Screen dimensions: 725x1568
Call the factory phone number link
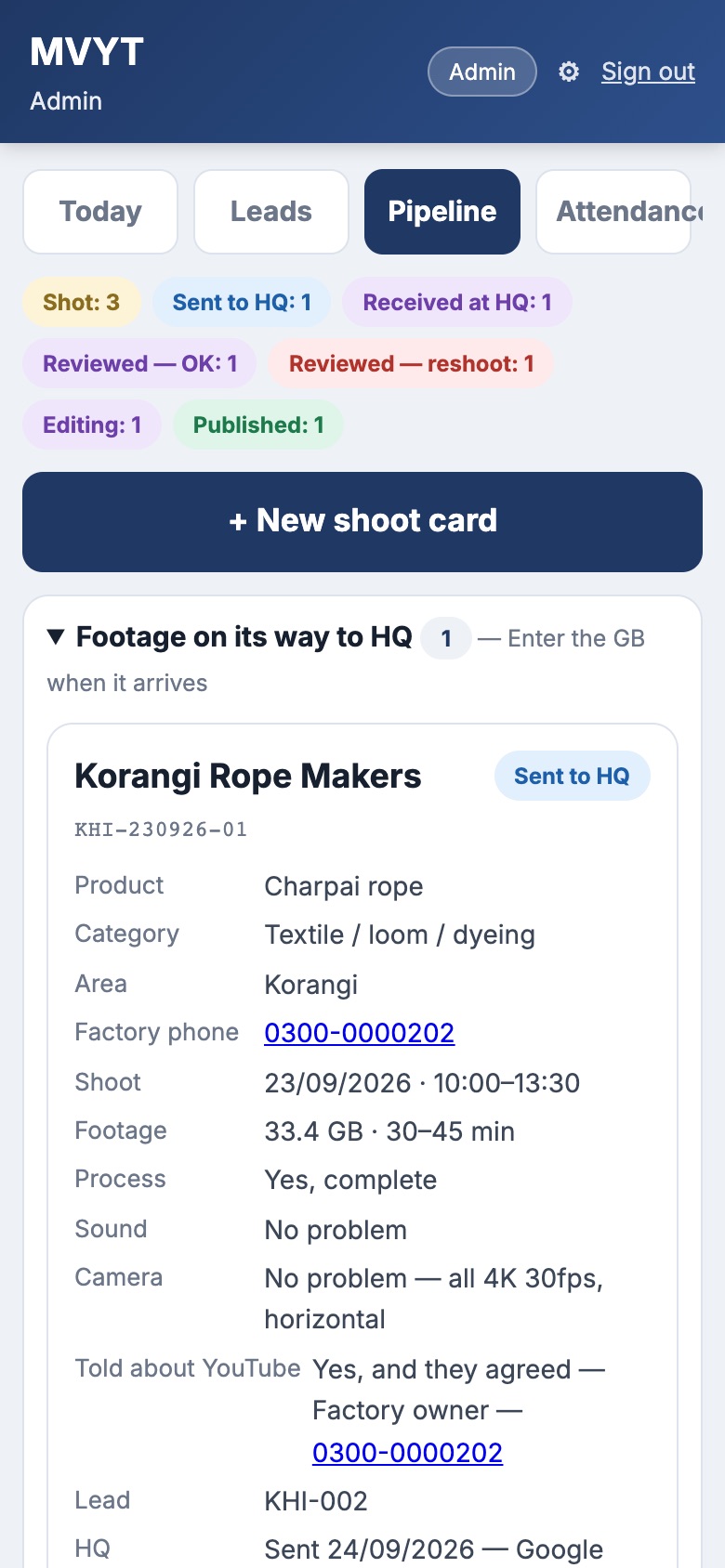(359, 1033)
